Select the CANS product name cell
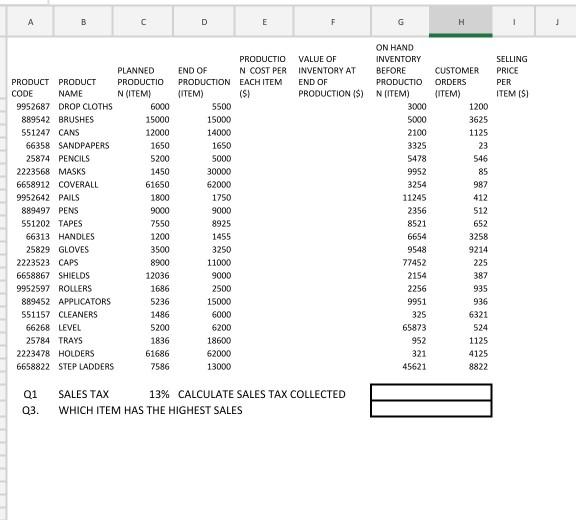The image size is (576, 520). point(69,133)
